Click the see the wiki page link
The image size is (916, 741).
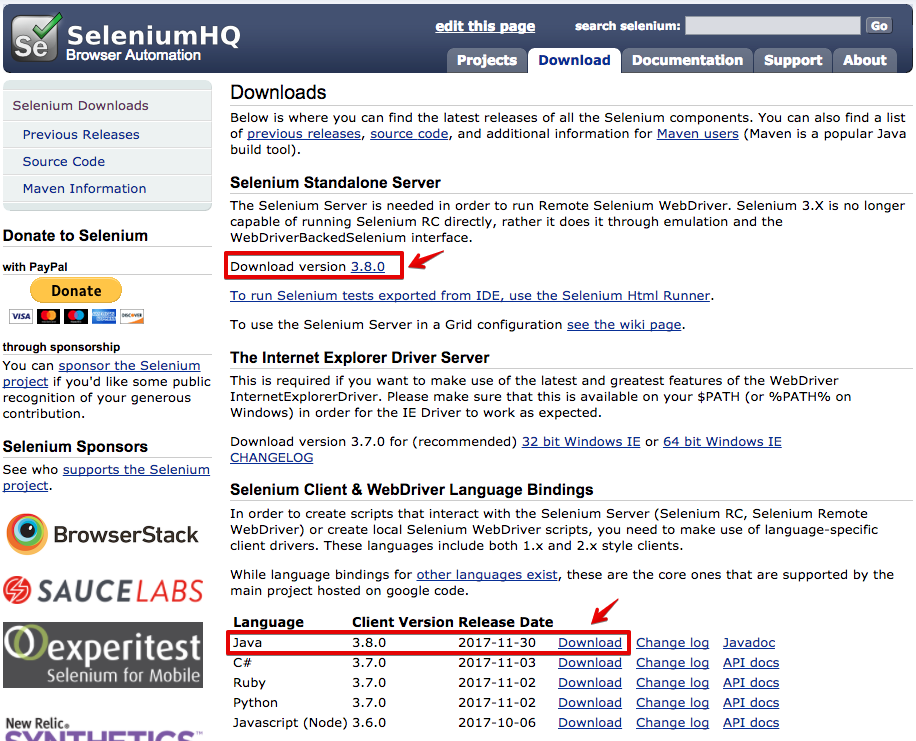624,324
